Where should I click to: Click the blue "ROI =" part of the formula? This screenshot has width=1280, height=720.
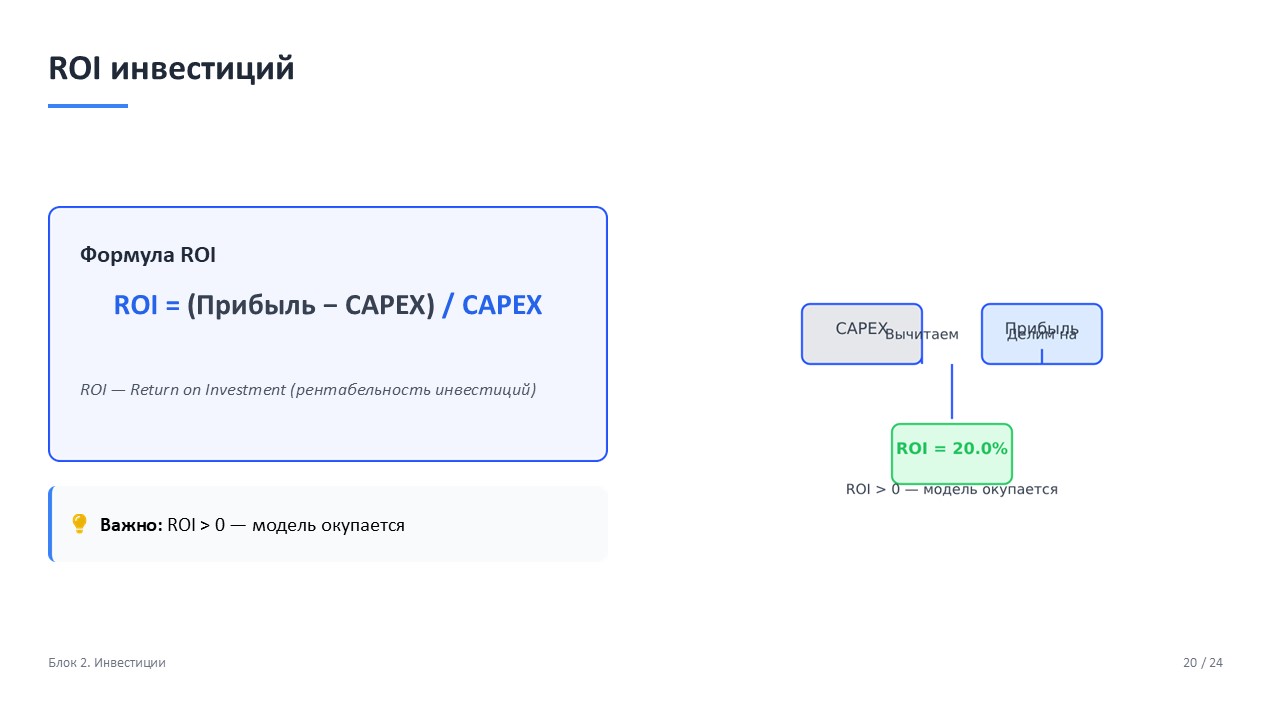pos(146,305)
